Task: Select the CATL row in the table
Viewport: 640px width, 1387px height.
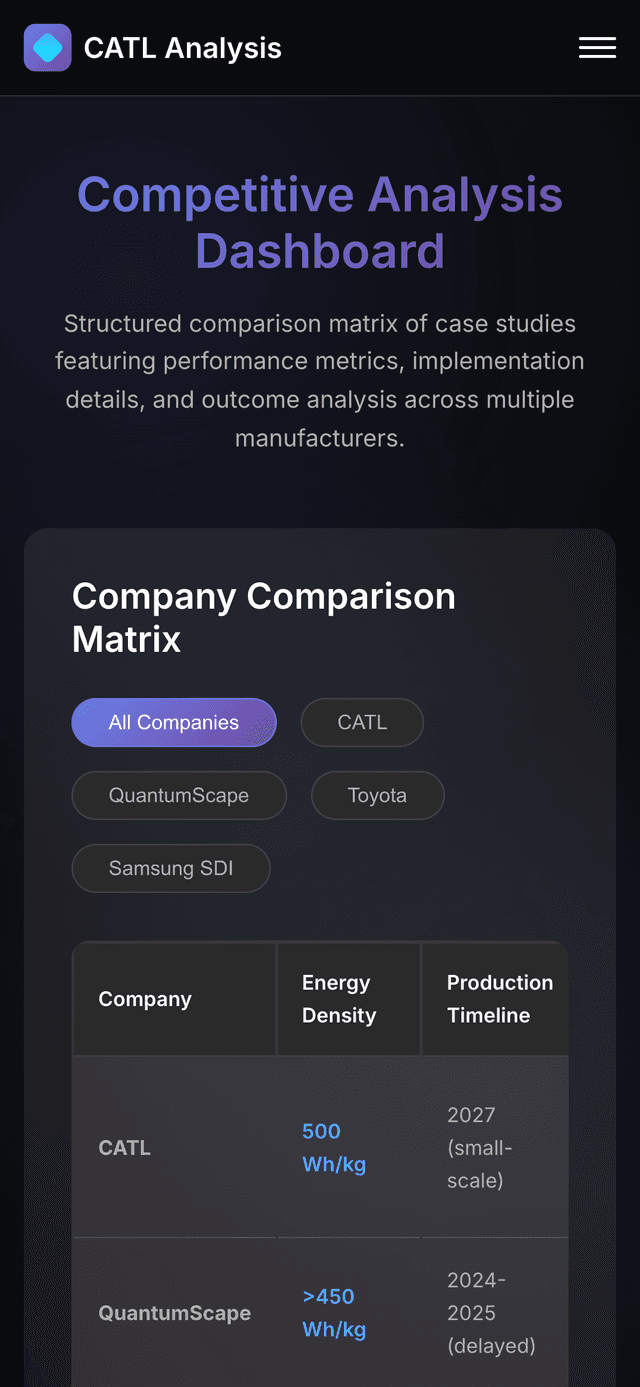Action: (x=124, y=1148)
